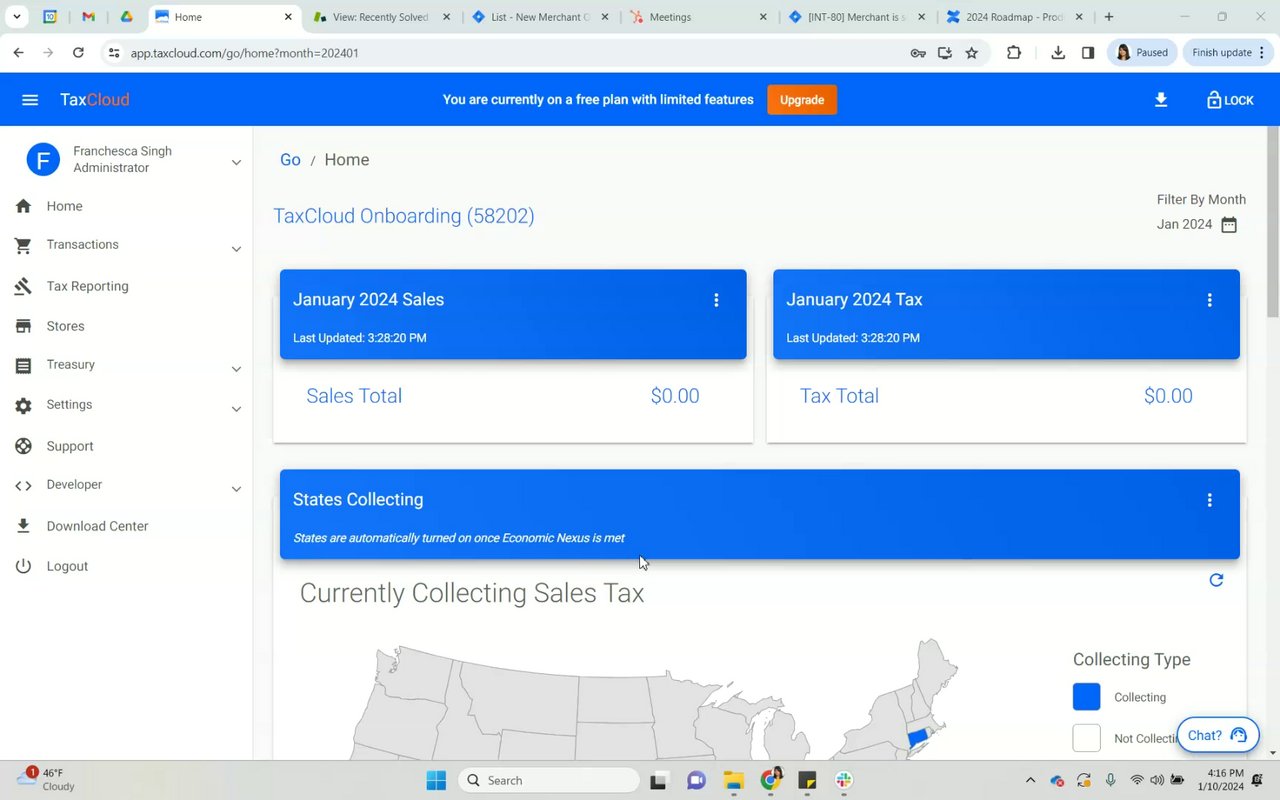
Task: Open the Chat? support widget
Action: click(1217, 735)
